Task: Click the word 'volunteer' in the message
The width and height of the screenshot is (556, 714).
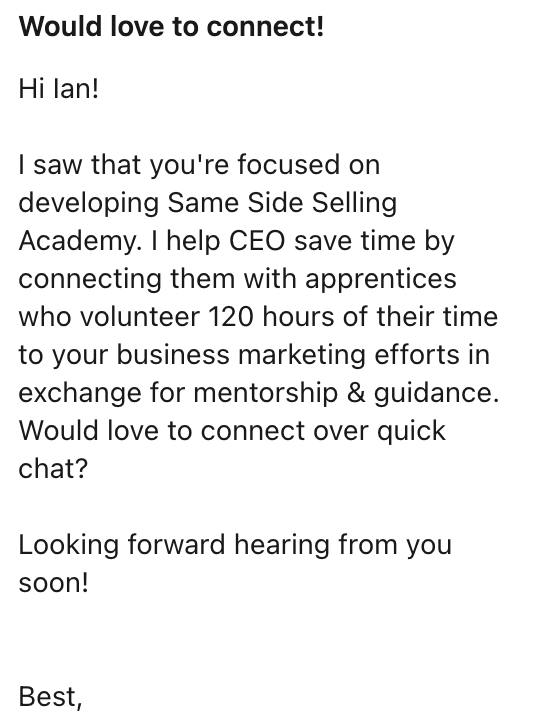Action: point(140,316)
